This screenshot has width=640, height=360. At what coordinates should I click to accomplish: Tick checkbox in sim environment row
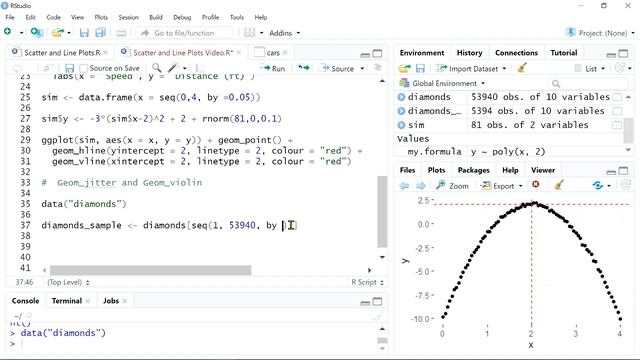click(617, 125)
